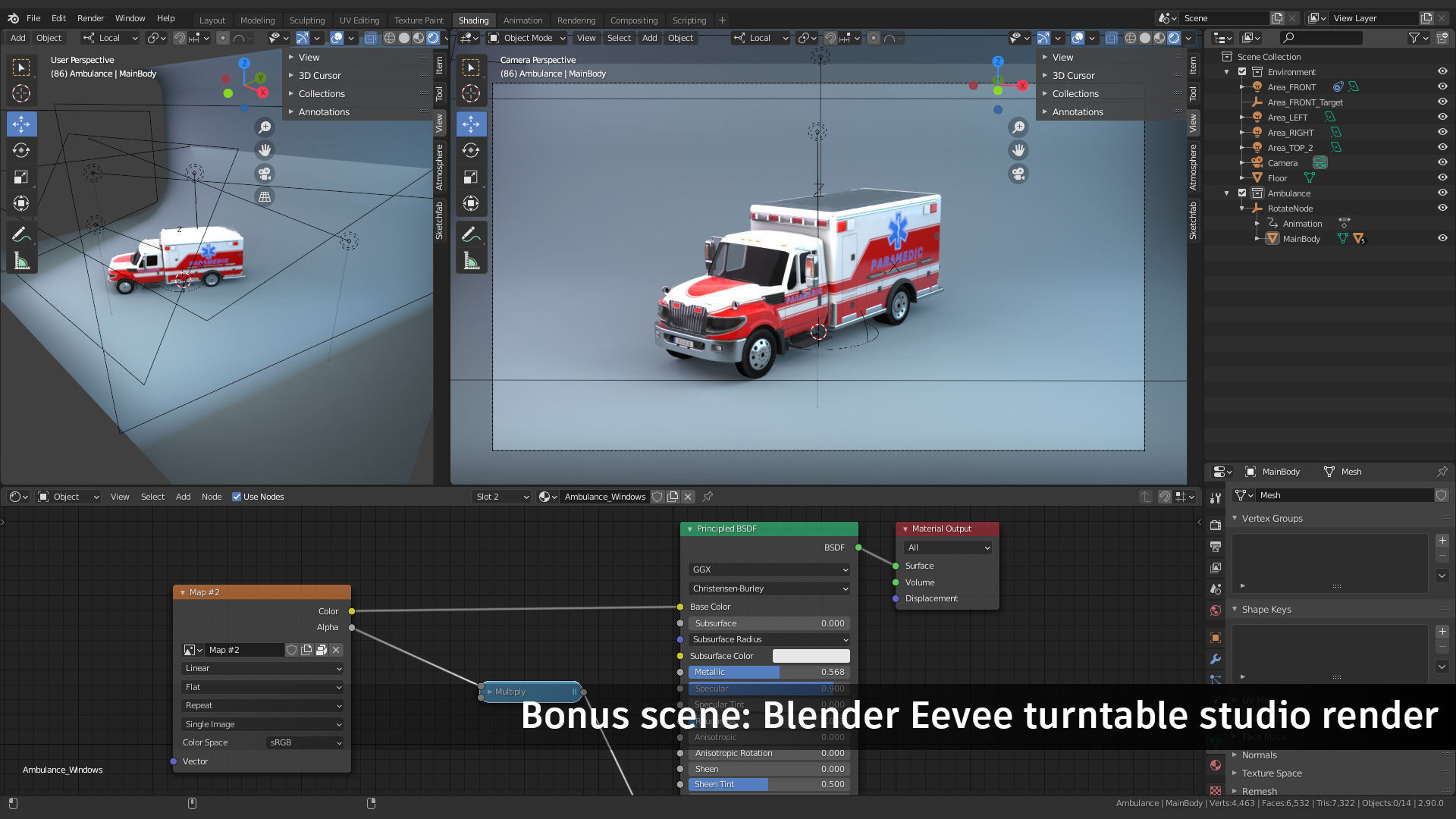This screenshot has height=819, width=1456.
Task: Click the Blender logo menu icon
Action: [13, 18]
